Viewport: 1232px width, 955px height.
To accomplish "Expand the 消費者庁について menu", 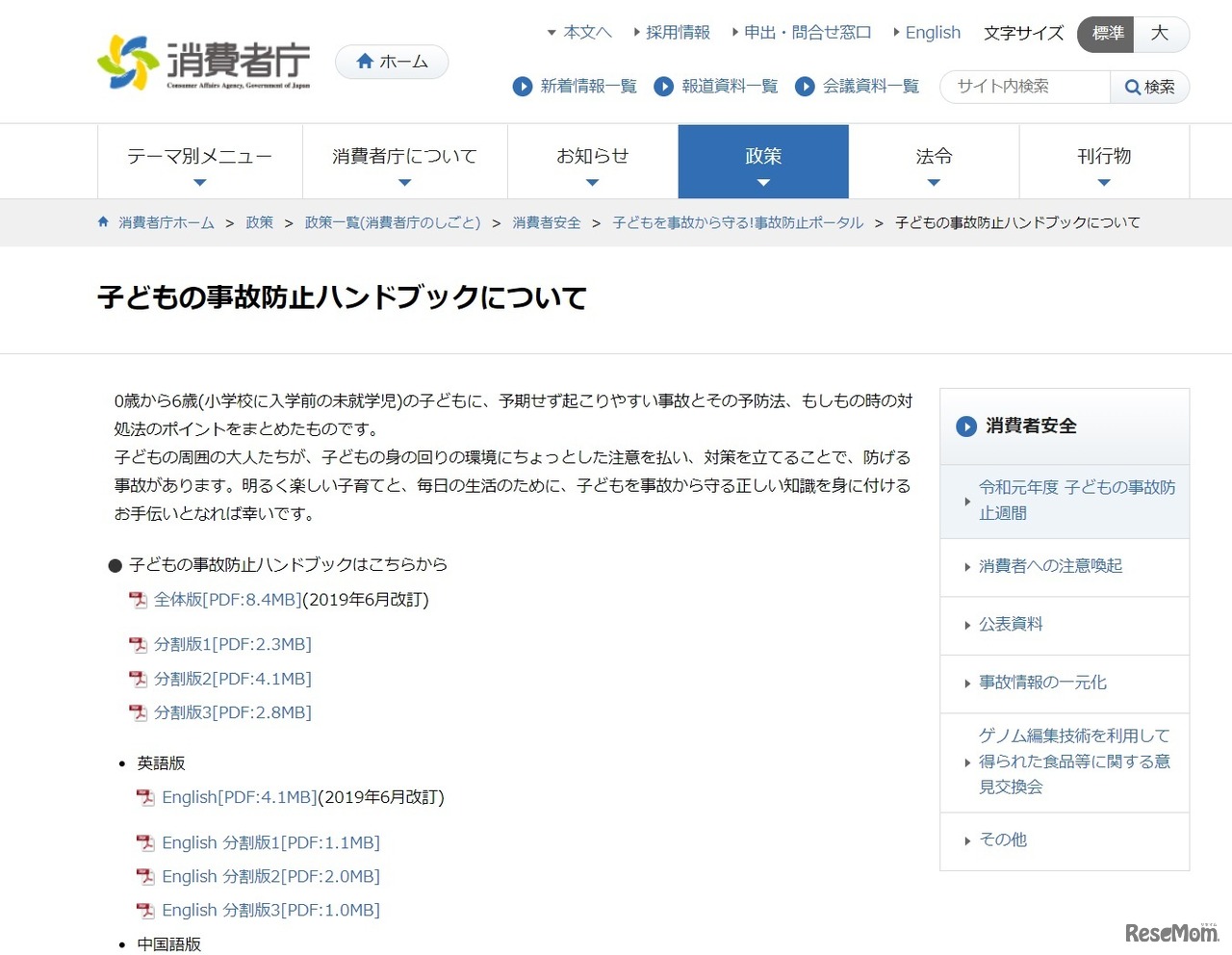I will pyautogui.click(x=404, y=162).
